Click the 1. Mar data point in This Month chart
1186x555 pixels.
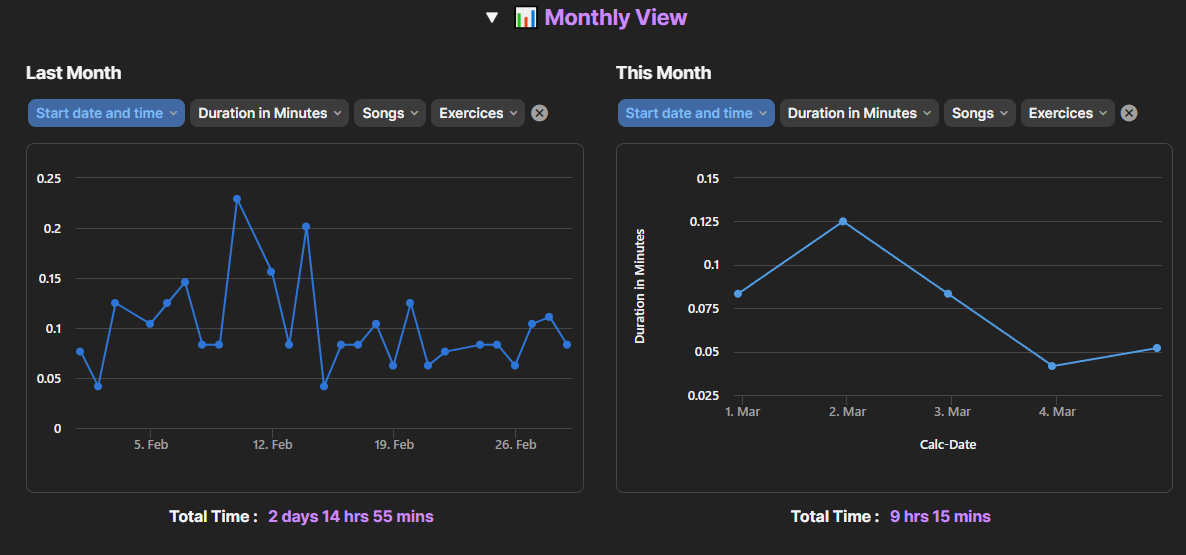click(738, 294)
